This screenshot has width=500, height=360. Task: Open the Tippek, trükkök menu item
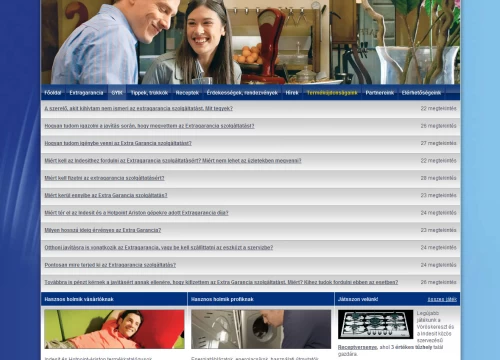pyautogui.click(x=149, y=93)
